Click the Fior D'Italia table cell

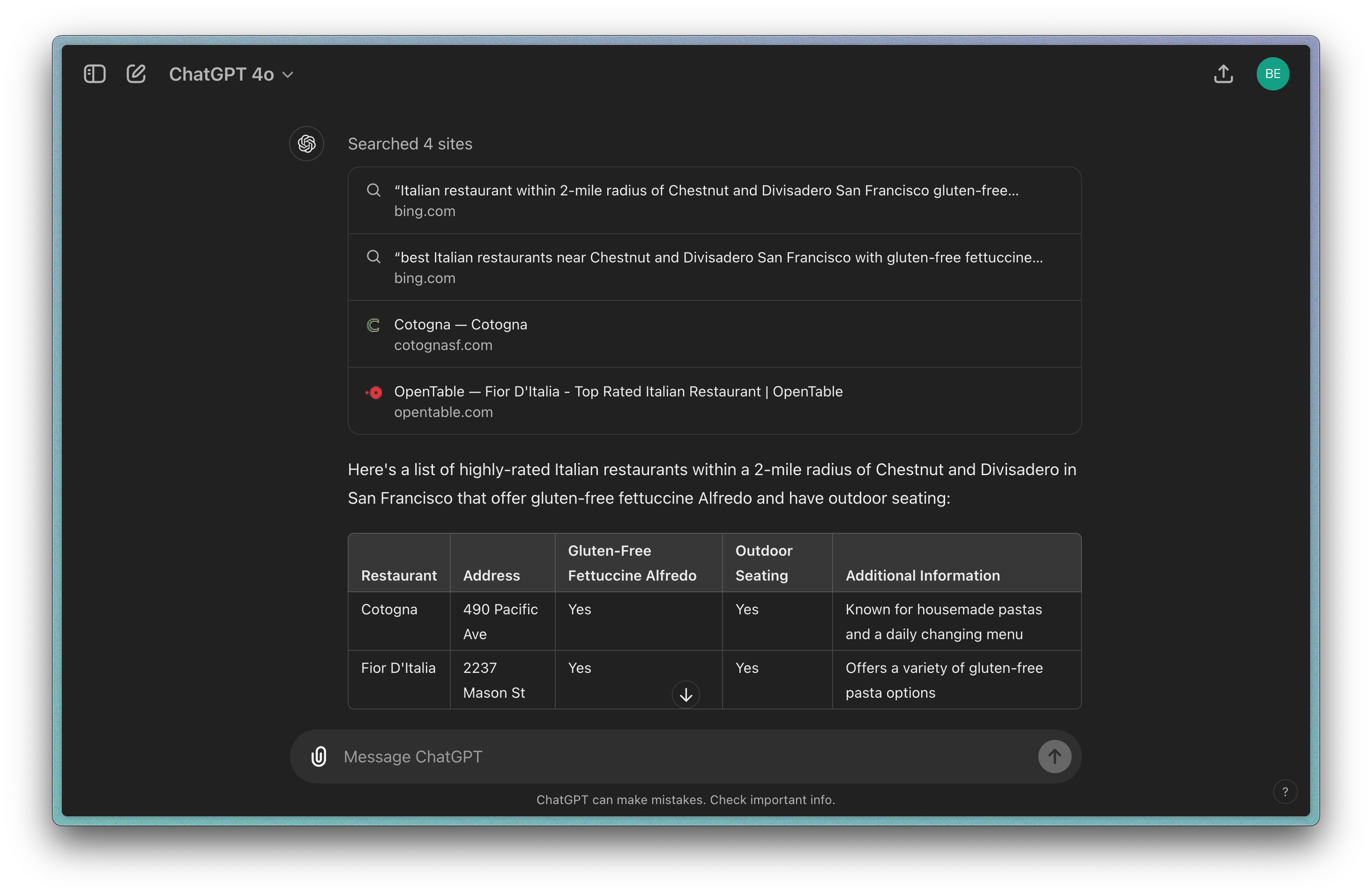click(398, 668)
